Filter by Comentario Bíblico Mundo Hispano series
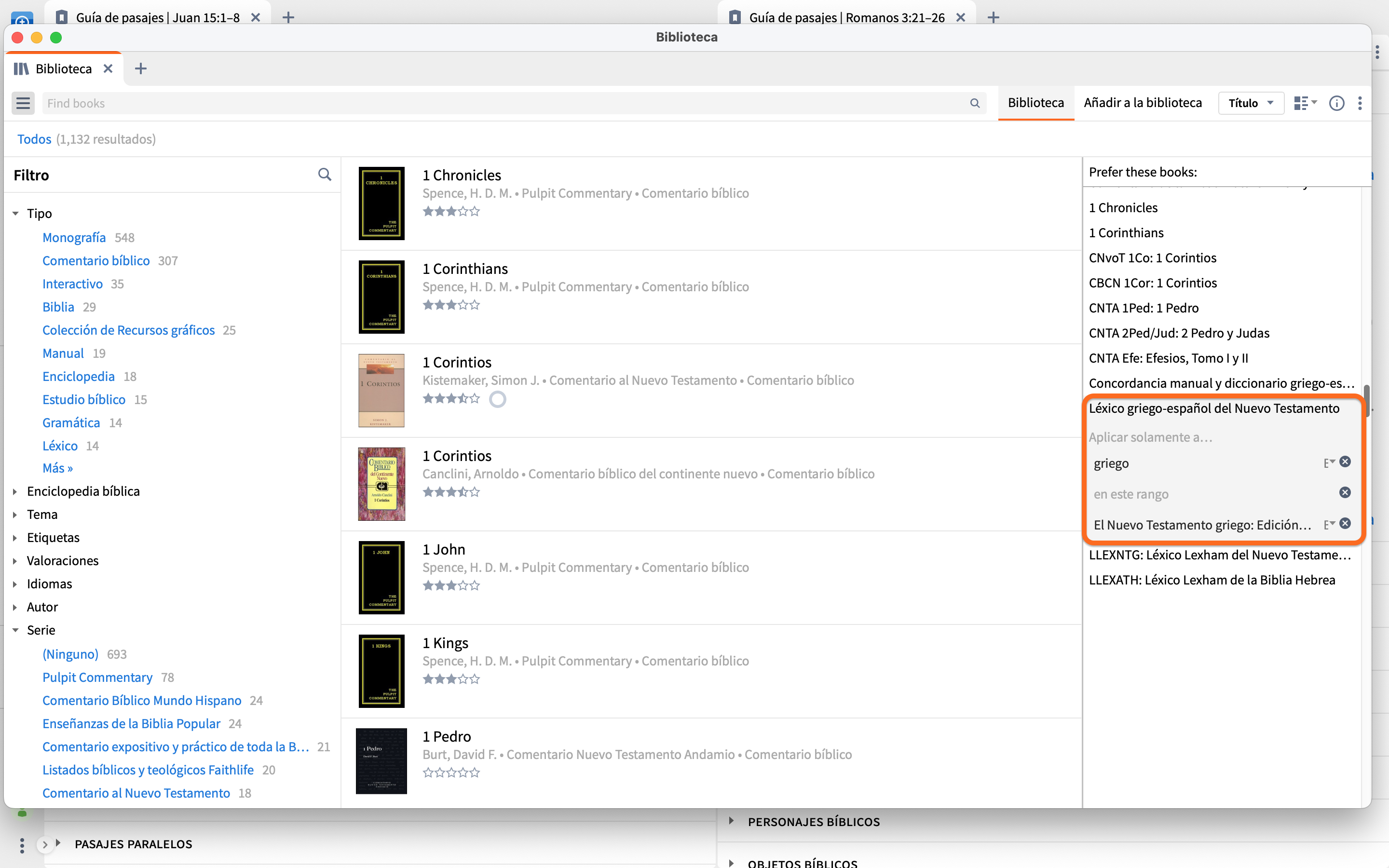 pos(142,700)
